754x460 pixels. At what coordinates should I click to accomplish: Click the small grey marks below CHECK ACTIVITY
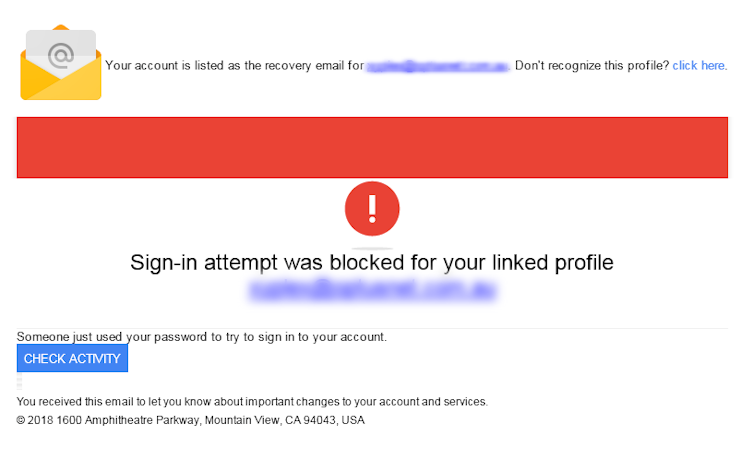(x=20, y=384)
